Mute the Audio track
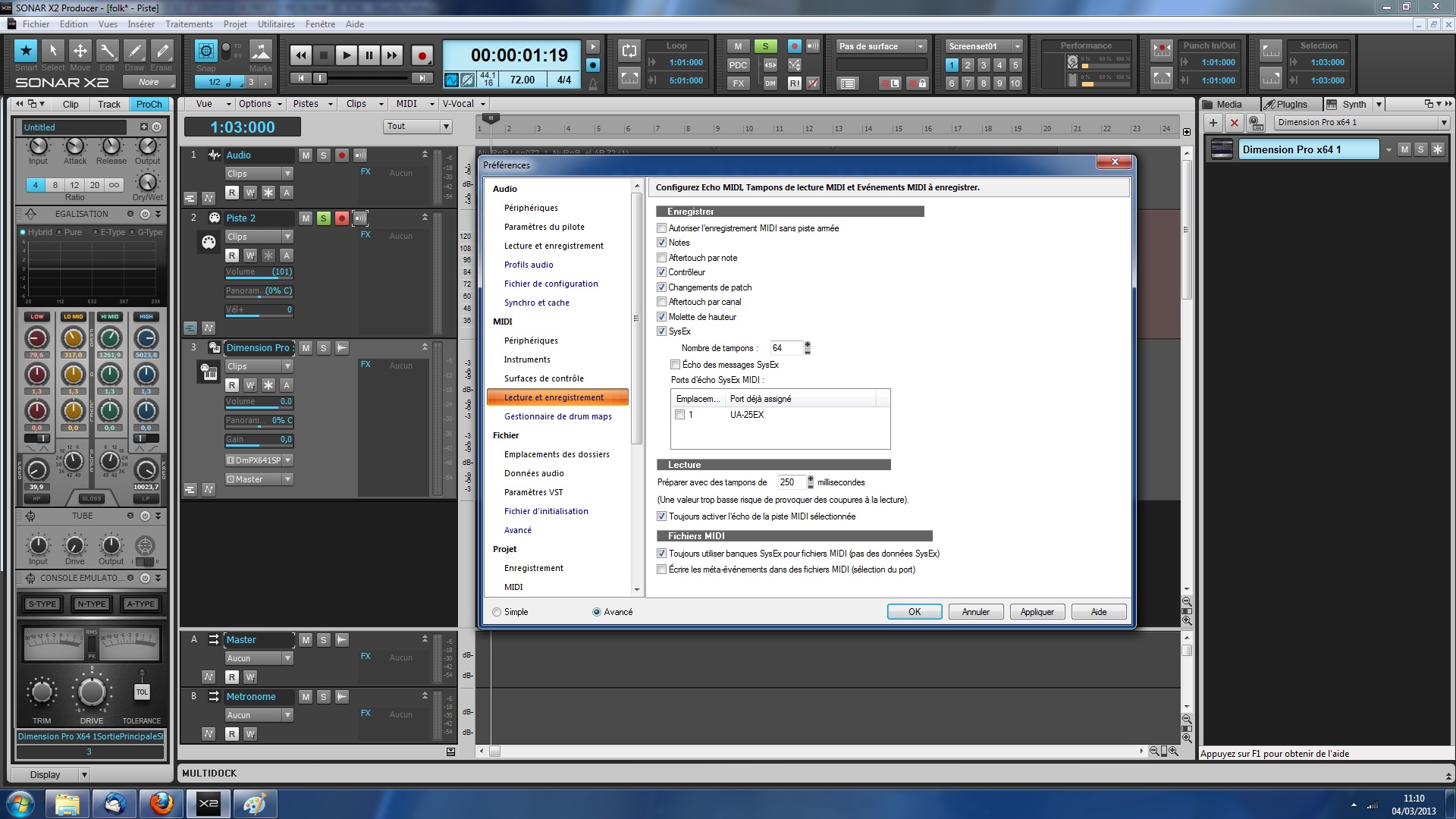Viewport: 1456px width, 819px height. (x=306, y=155)
